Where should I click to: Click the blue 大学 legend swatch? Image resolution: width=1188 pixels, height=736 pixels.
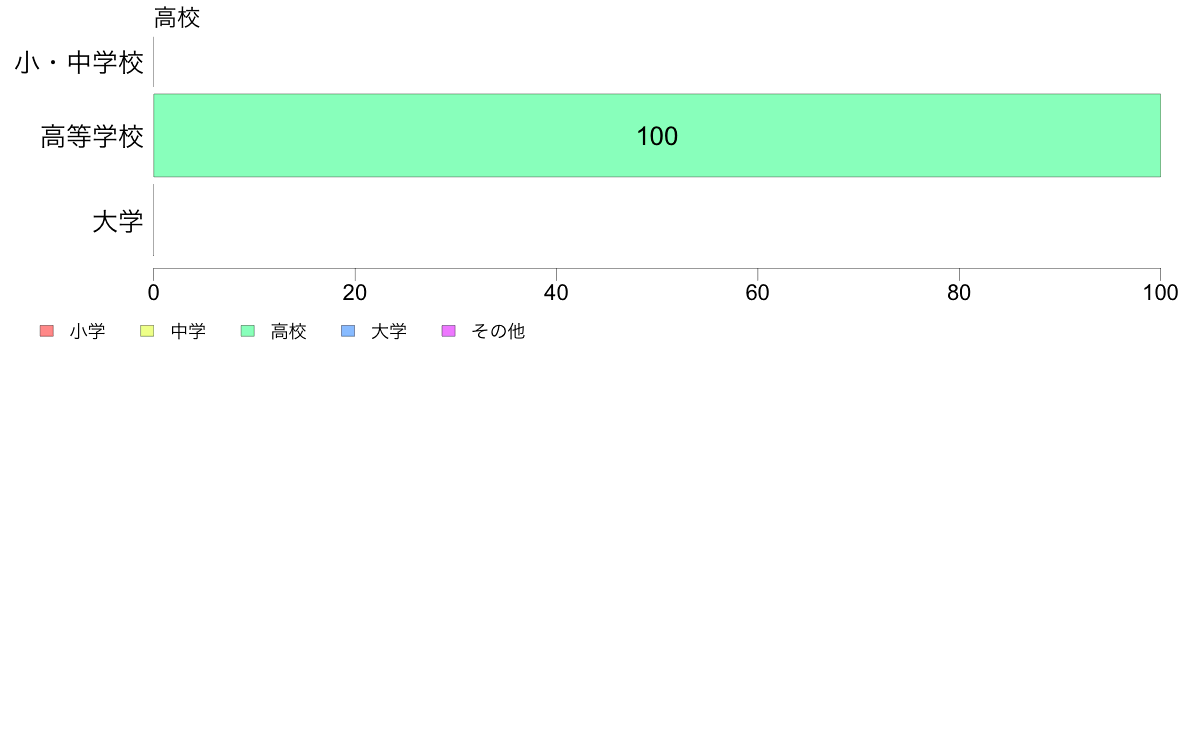coord(348,331)
